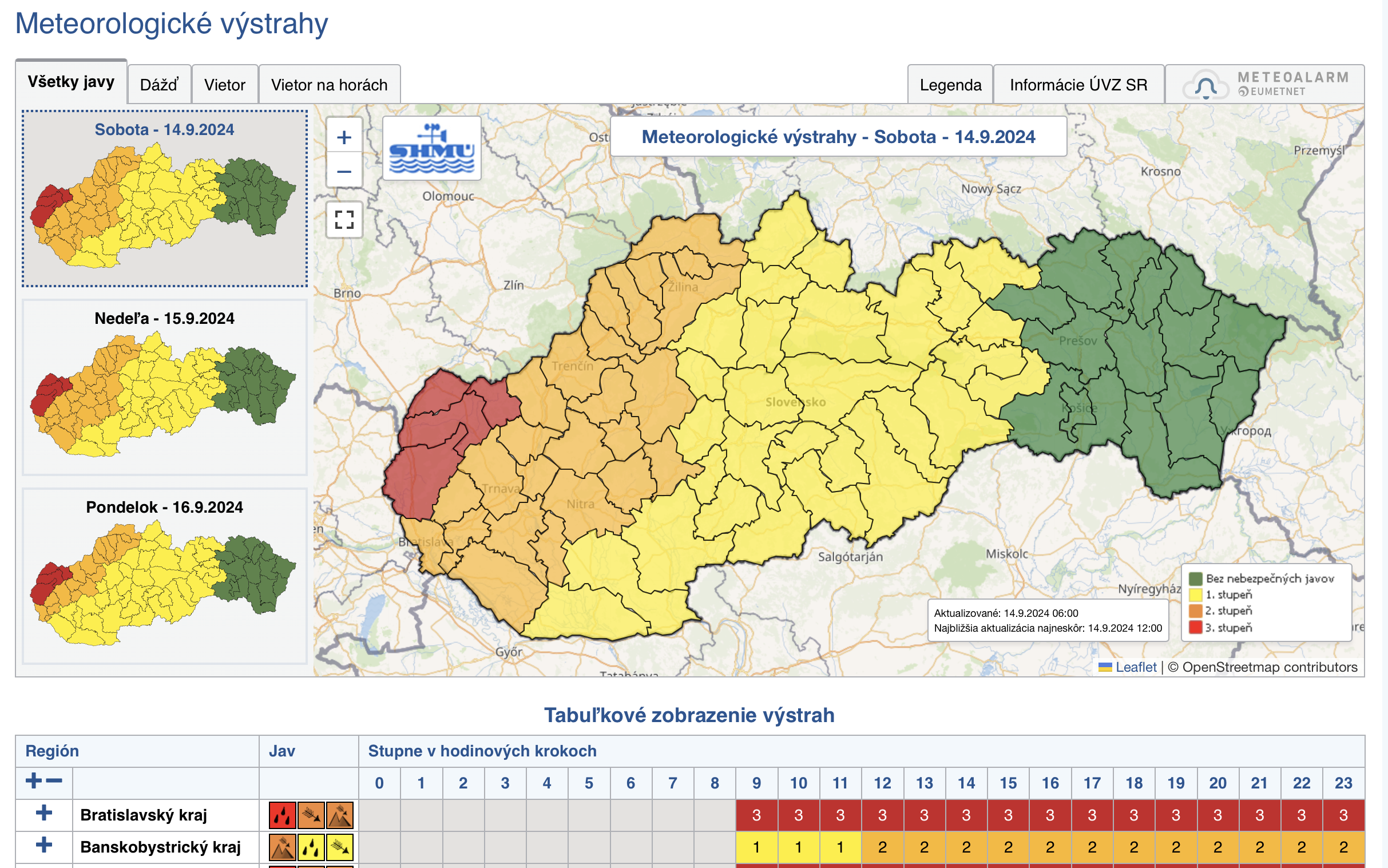The width and height of the screenshot is (1388, 868).
Task: Expand the Banskobystrický kraj row
Action: pos(43,846)
